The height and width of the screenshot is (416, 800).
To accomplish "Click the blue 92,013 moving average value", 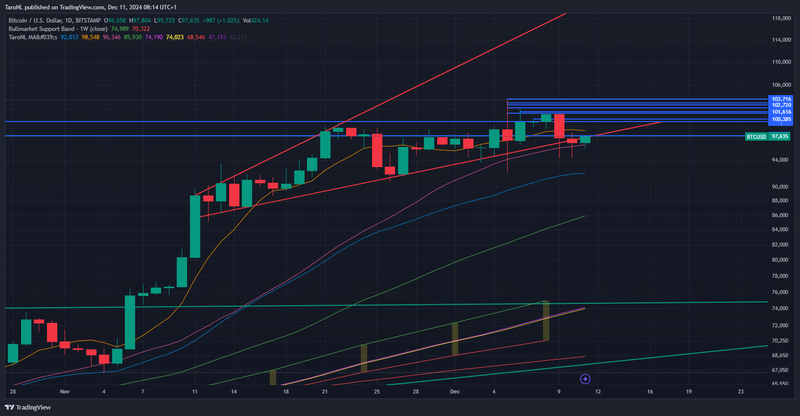I will coord(69,37).
